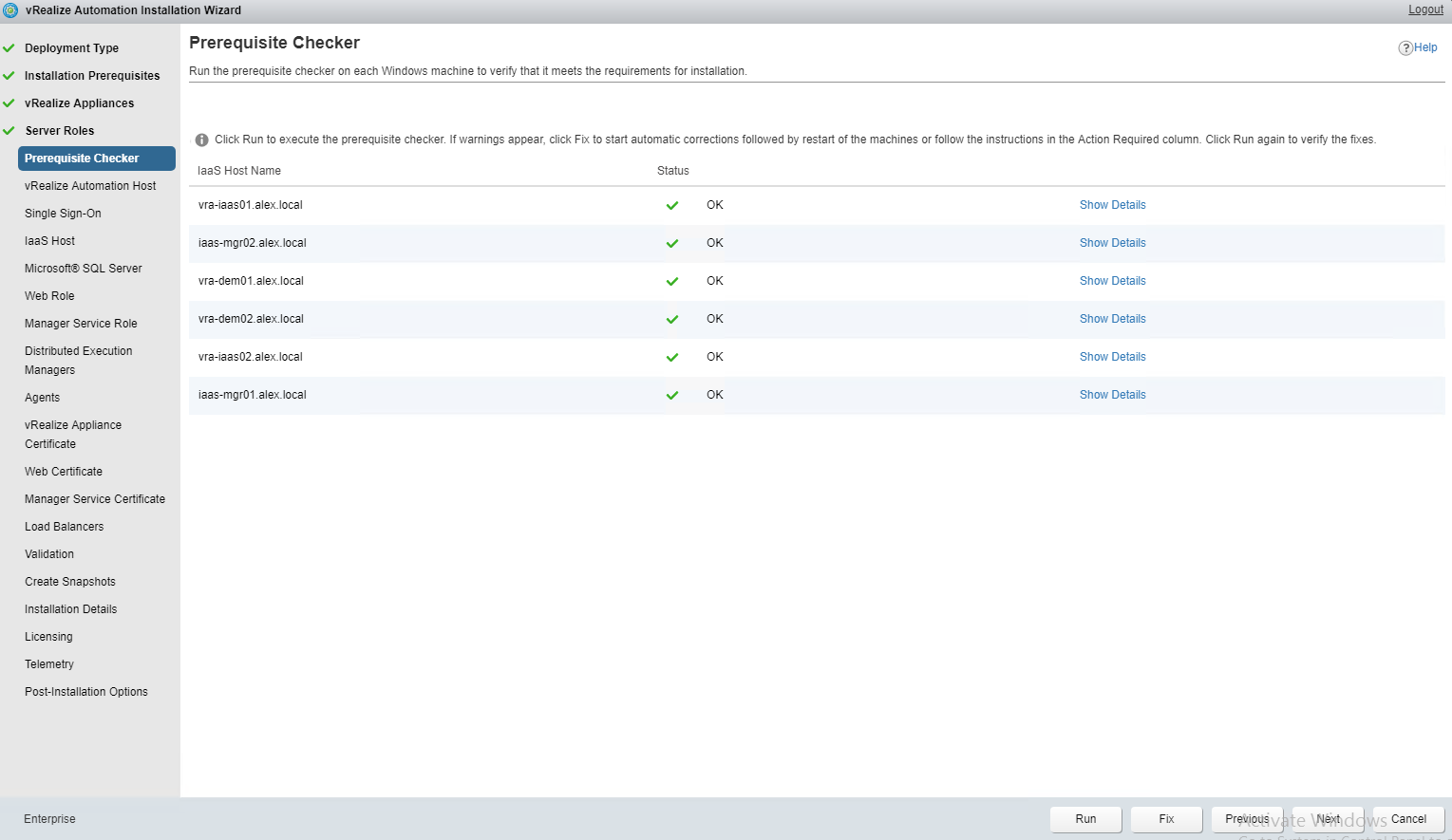Click the vRealize logo icon in title bar
This screenshot has height=840, width=1452.
coord(10,10)
